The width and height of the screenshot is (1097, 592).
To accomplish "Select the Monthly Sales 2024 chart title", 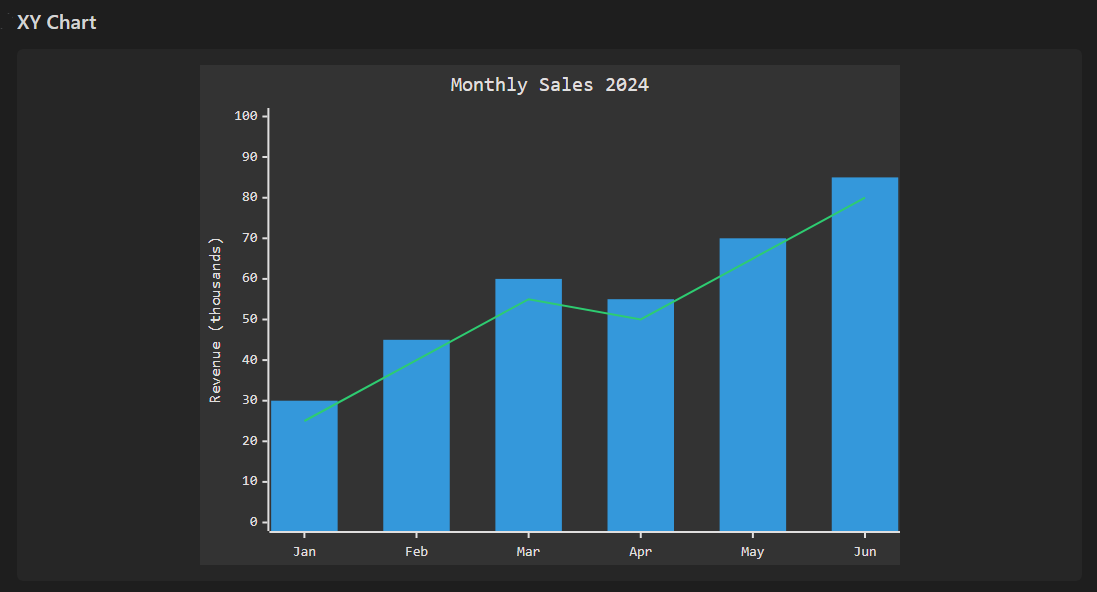I will click(x=549, y=85).
